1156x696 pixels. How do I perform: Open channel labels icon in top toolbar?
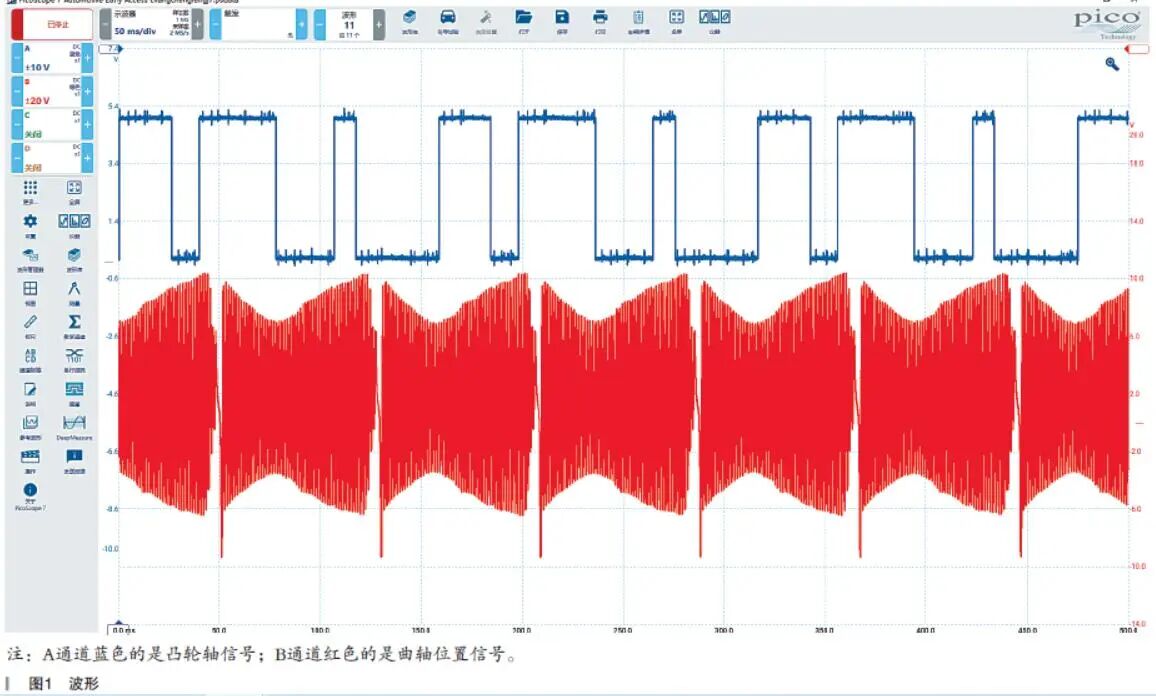click(714, 21)
